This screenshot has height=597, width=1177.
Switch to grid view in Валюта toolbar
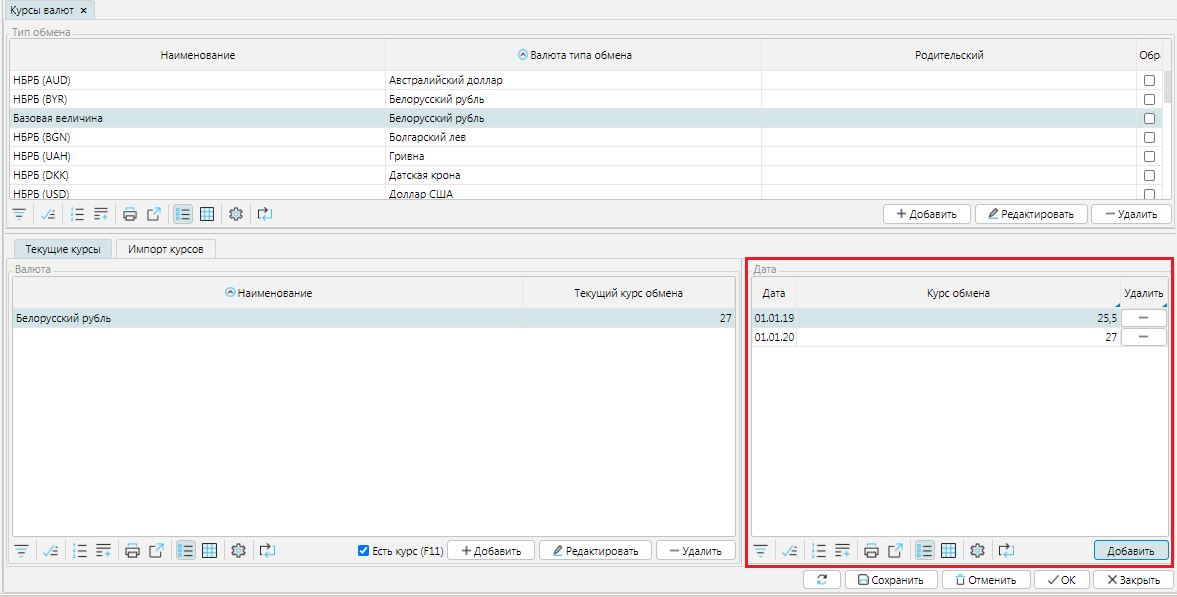[210, 551]
